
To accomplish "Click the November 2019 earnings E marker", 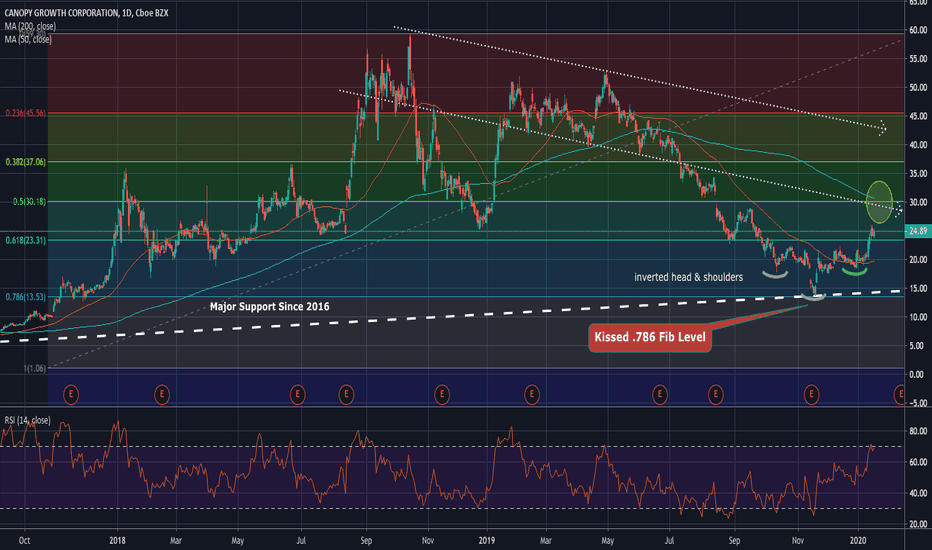I will click(811, 394).
